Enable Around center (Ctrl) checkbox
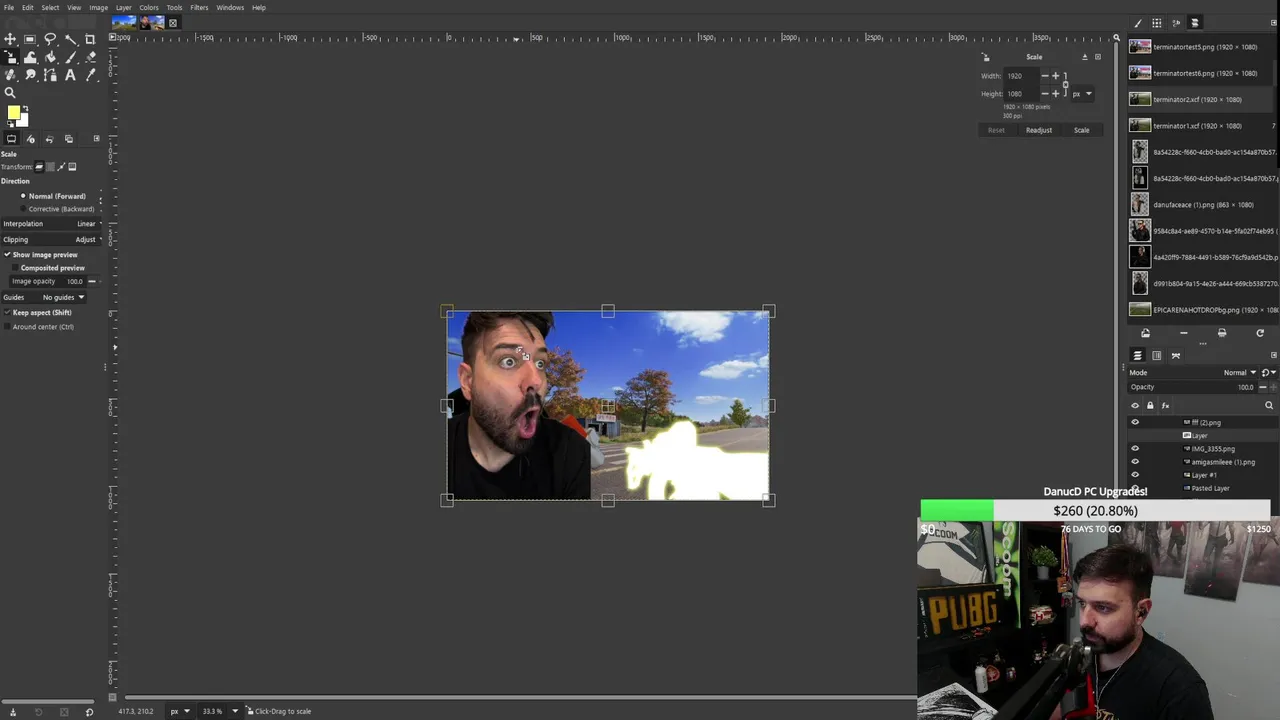This screenshot has height=720, width=1280. coord(7,327)
